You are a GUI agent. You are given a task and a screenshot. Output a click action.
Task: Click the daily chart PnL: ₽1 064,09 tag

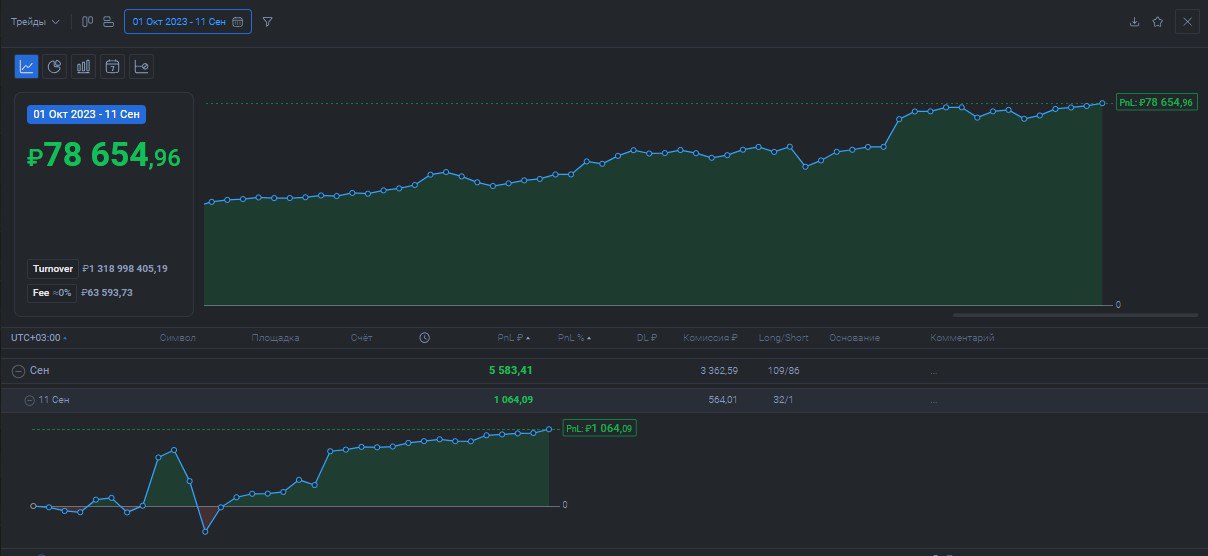[600, 428]
